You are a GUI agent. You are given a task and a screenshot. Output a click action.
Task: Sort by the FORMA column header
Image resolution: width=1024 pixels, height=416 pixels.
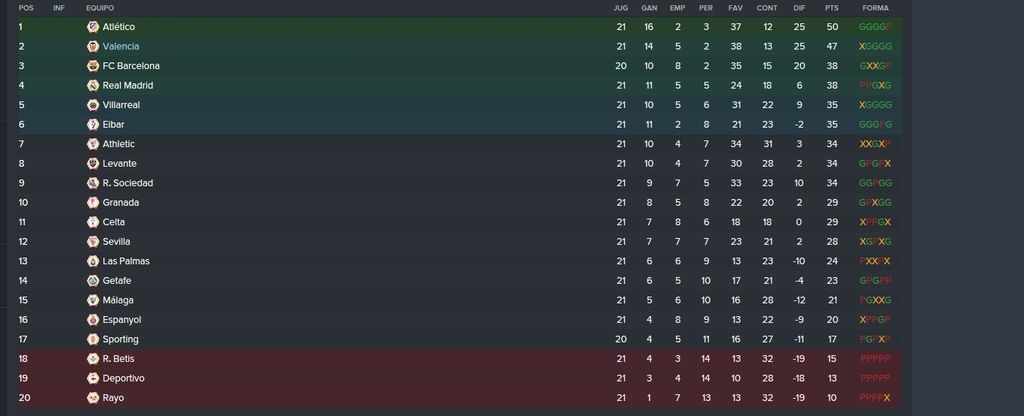pyautogui.click(x=876, y=8)
